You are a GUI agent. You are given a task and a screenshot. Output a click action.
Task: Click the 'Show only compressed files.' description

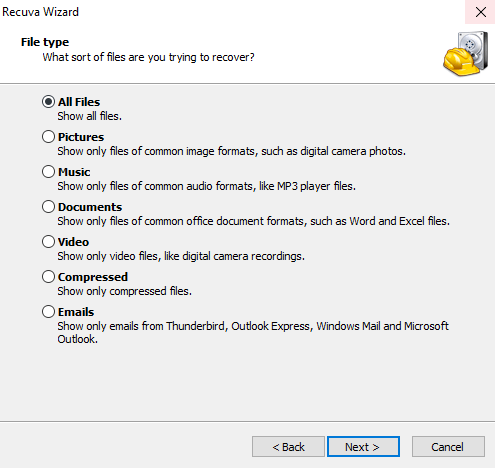point(125,291)
